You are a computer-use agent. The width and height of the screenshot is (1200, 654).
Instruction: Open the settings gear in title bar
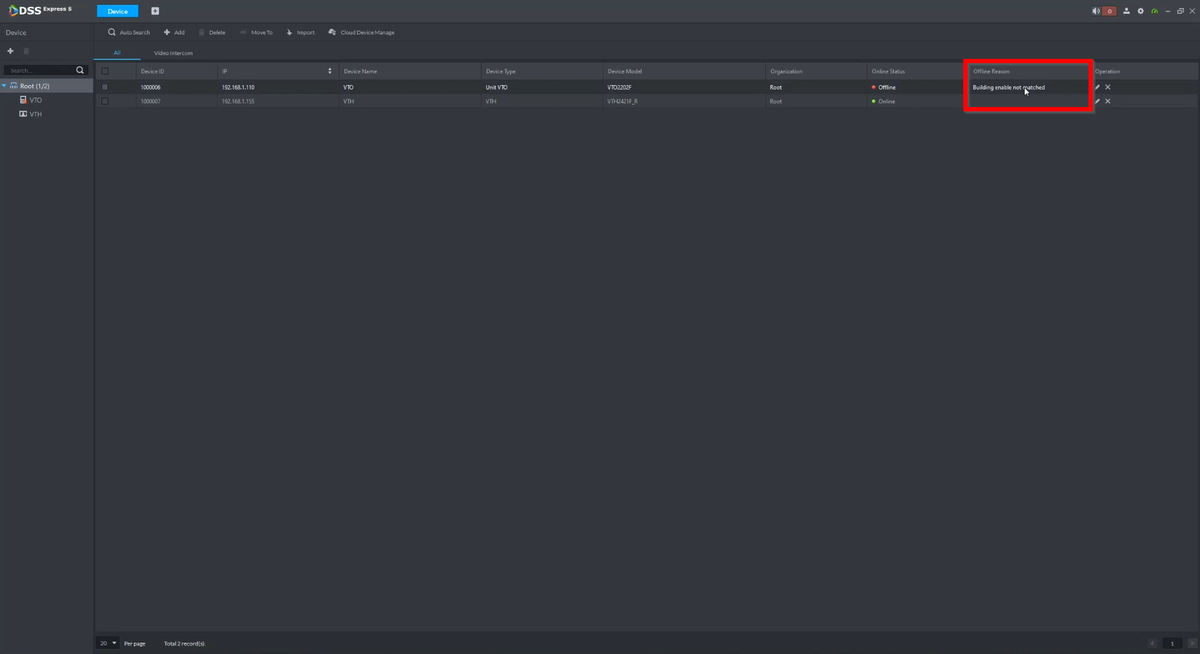coord(1140,11)
